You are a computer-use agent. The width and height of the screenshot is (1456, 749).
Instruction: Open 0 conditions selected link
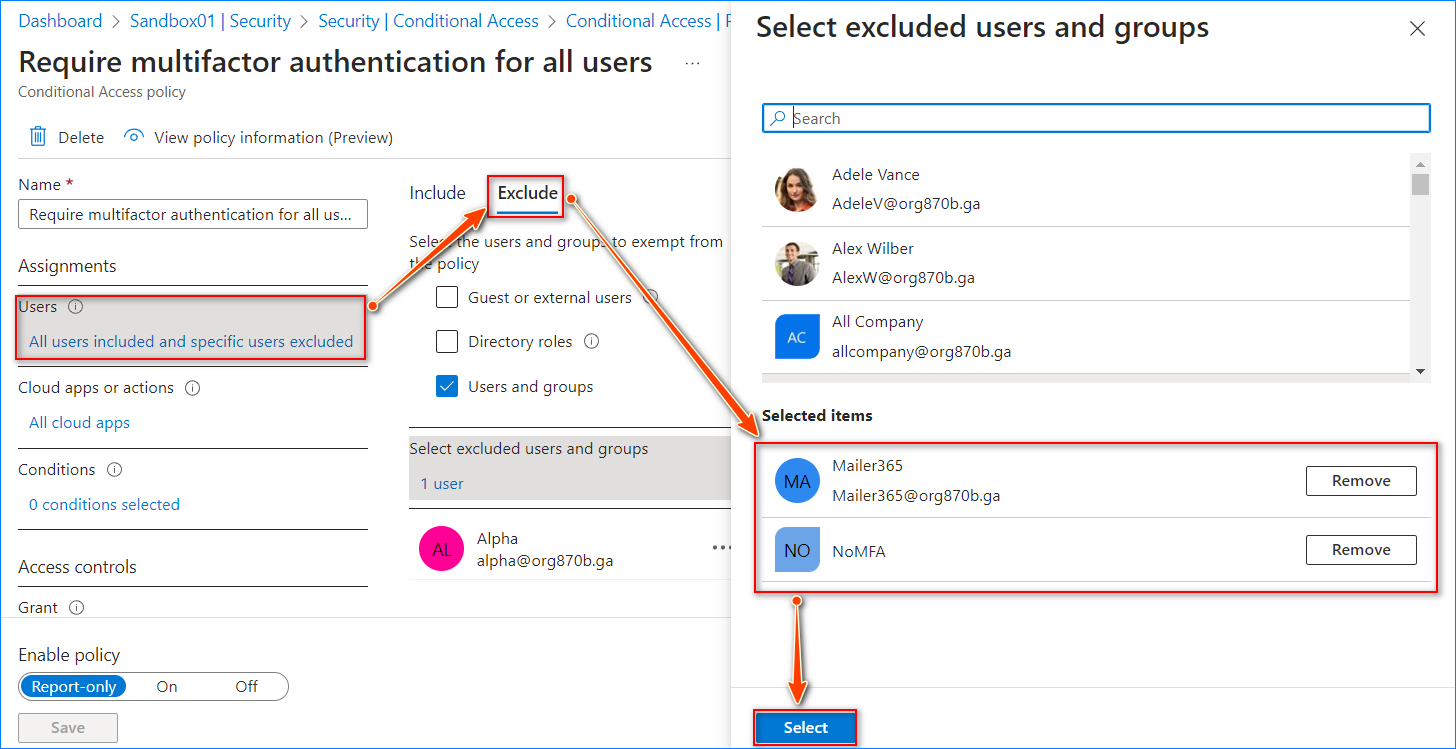pos(105,505)
